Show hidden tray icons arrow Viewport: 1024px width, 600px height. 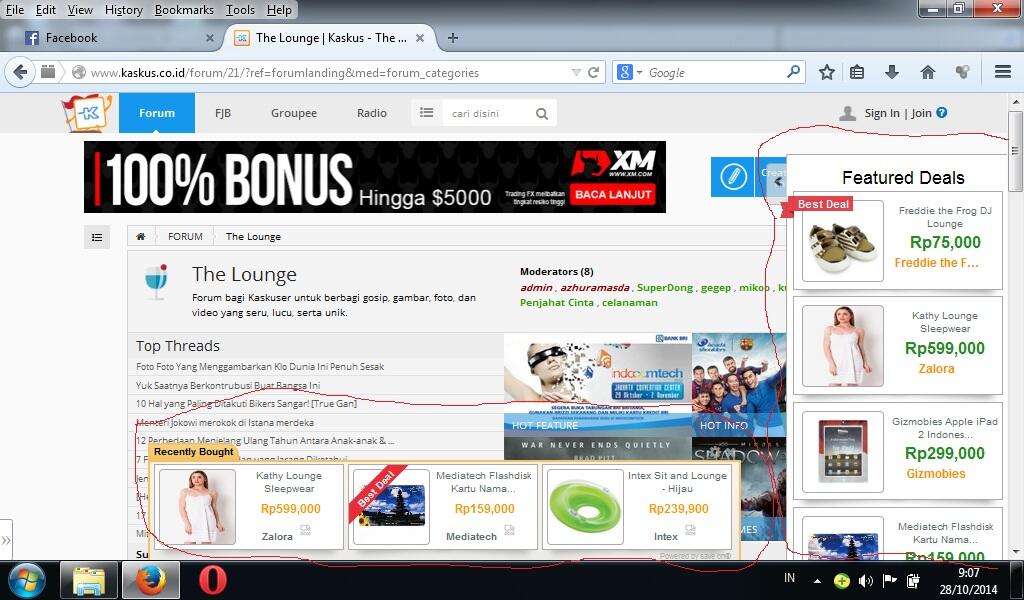(x=818, y=580)
